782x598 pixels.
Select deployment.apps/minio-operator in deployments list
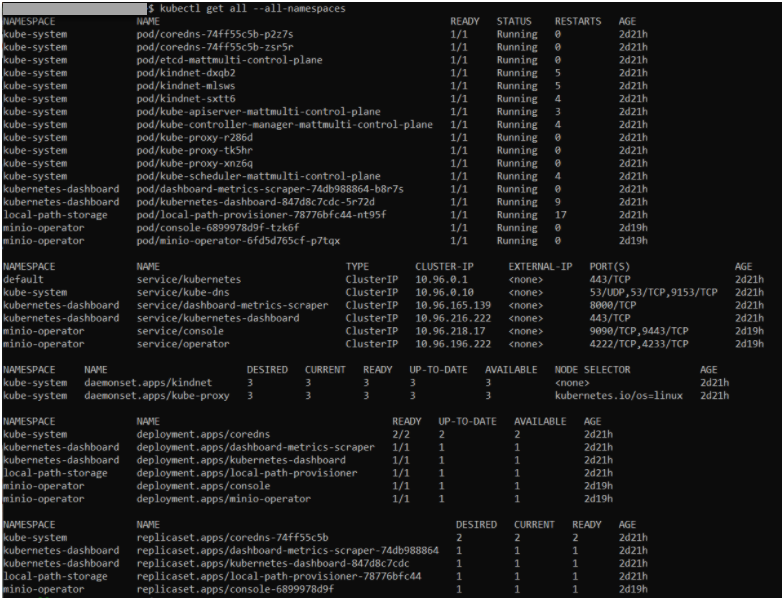pos(223,499)
